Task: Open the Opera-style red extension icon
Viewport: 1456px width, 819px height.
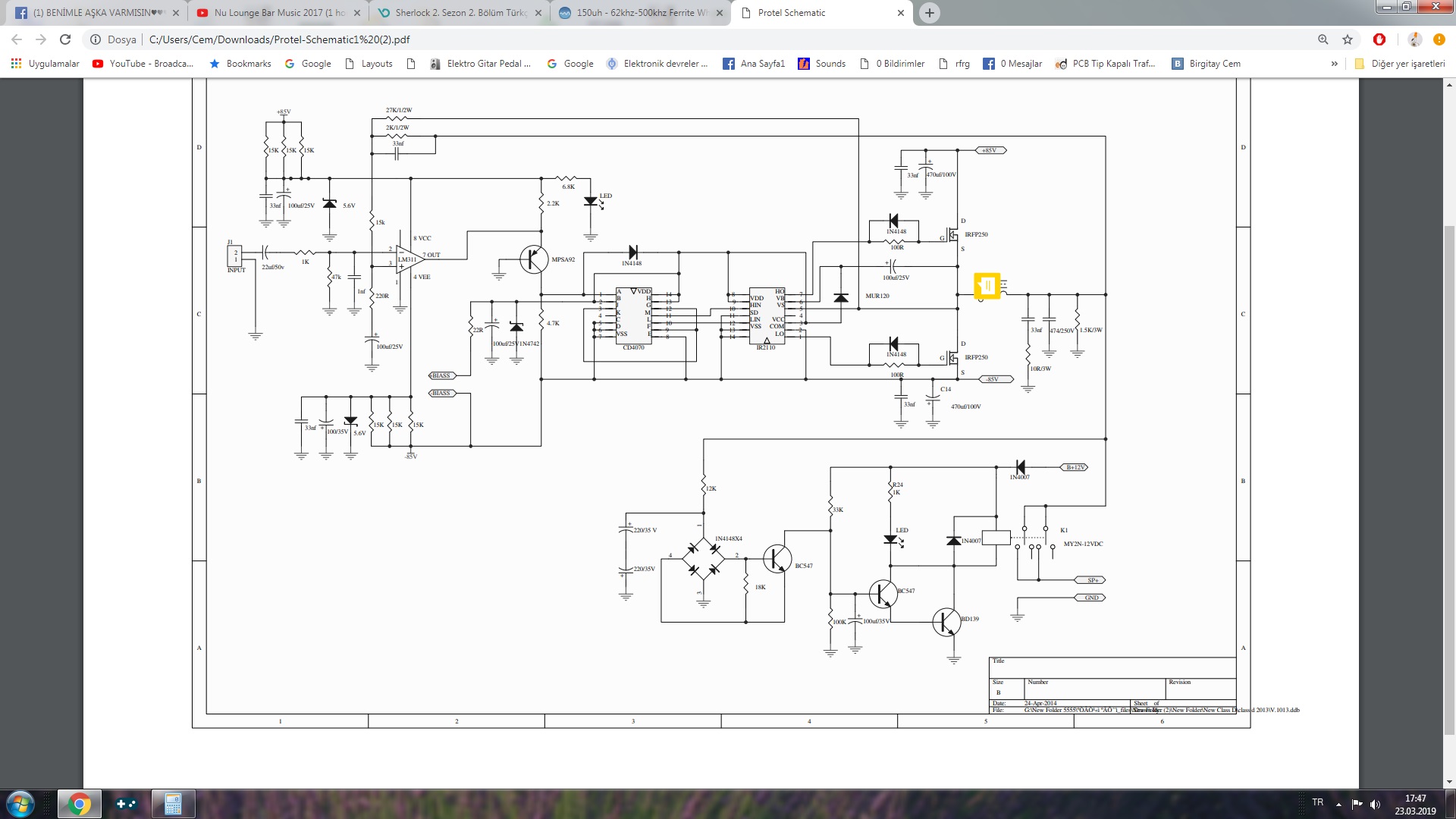Action: tap(1379, 39)
